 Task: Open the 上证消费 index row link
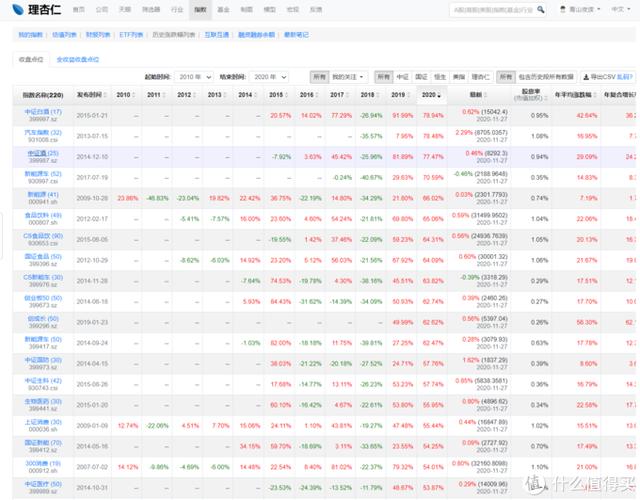[43, 422]
